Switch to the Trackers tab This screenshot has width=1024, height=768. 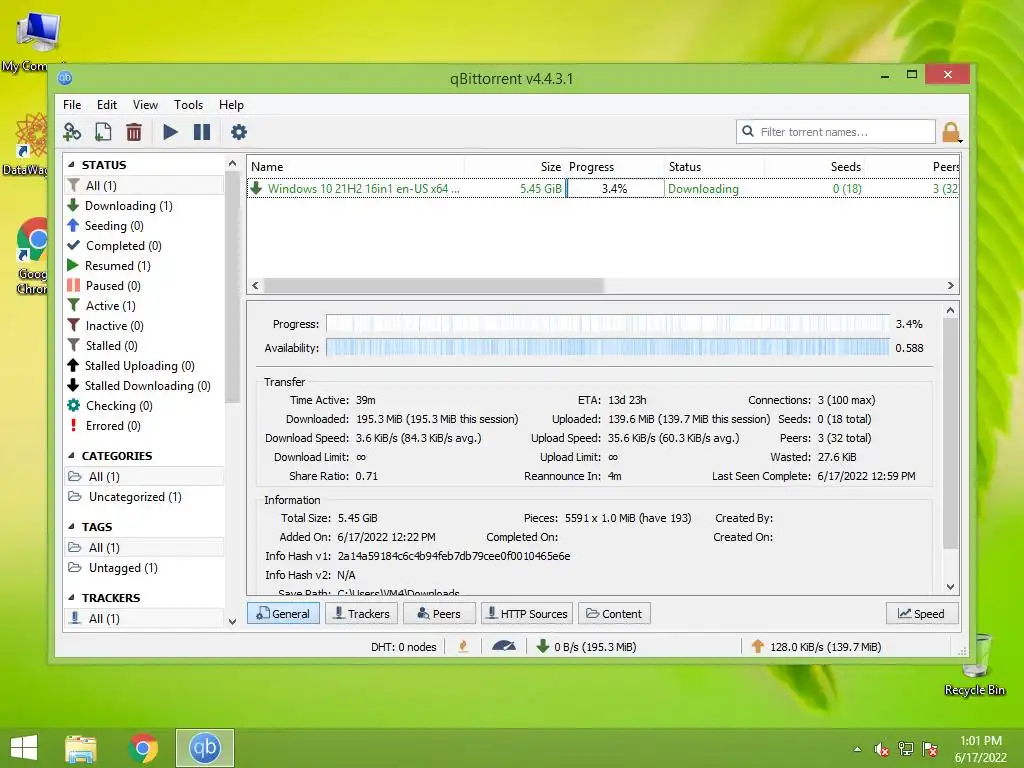point(361,613)
